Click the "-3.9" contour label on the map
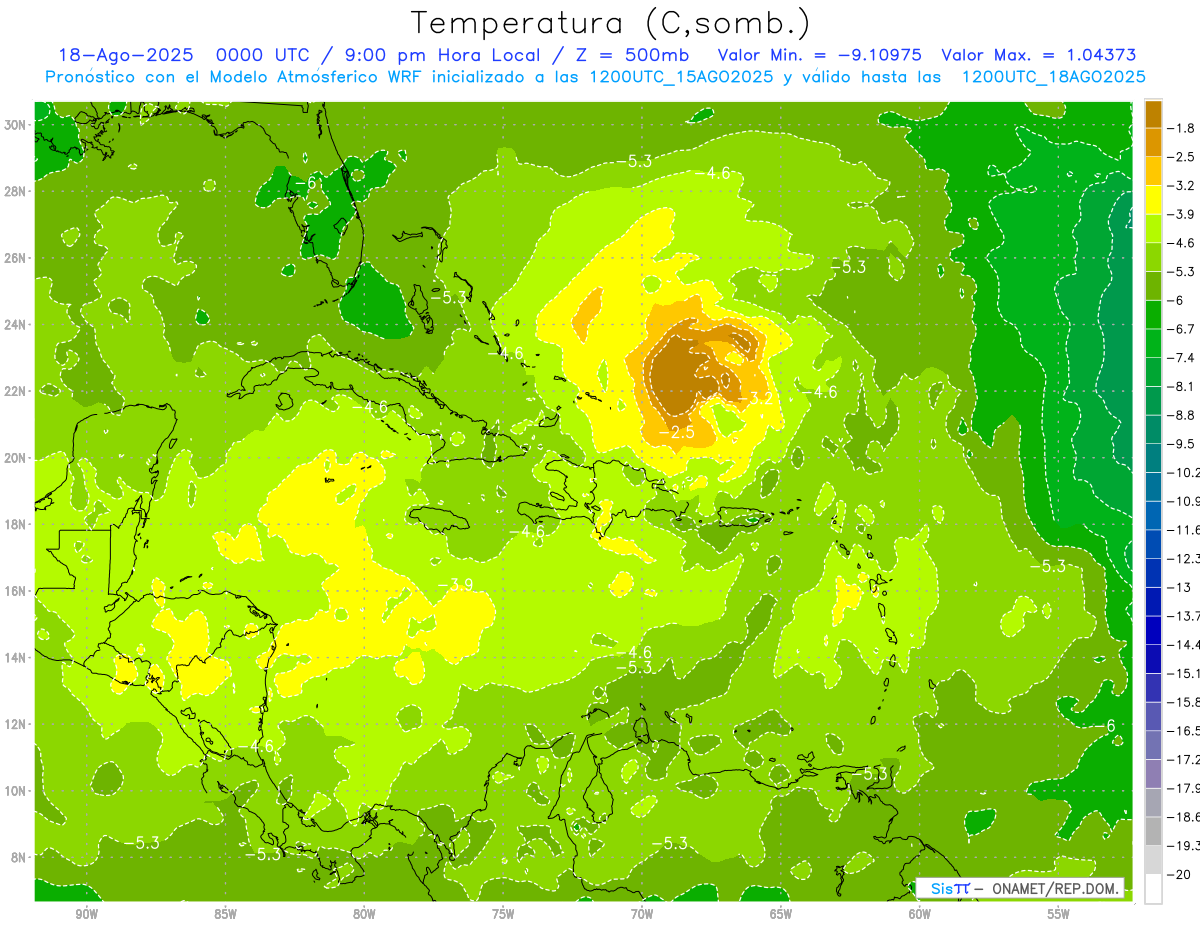The height and width of the screenshot is (927, 1200). (458, 584)
